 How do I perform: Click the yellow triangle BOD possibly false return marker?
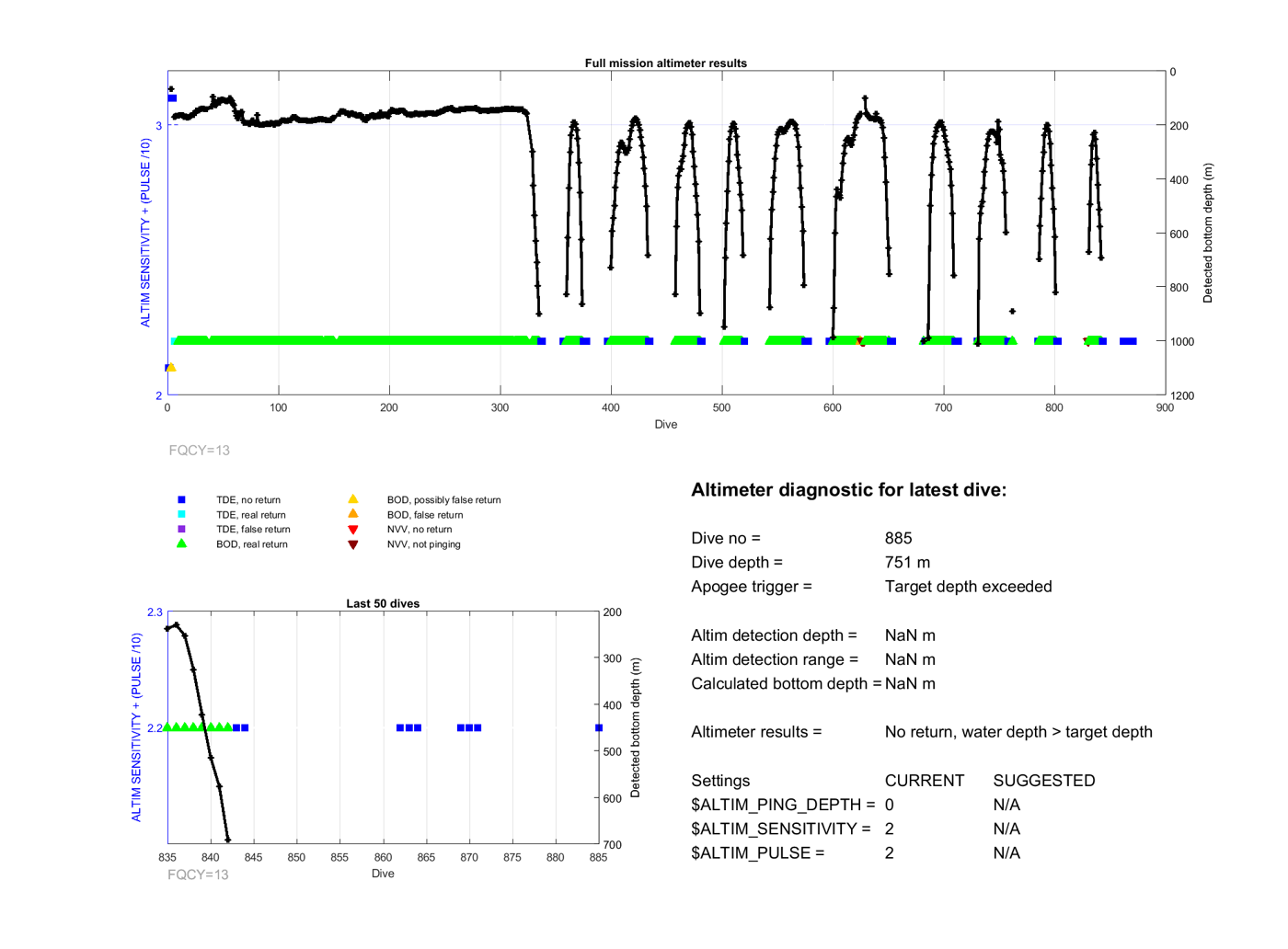[352, 499]
